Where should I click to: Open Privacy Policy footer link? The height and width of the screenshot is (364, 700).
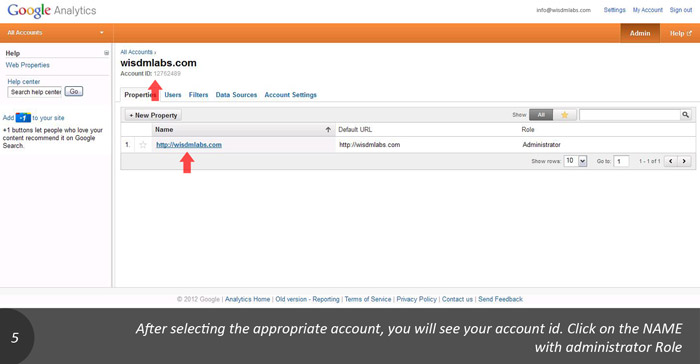(x=417, y=299)
